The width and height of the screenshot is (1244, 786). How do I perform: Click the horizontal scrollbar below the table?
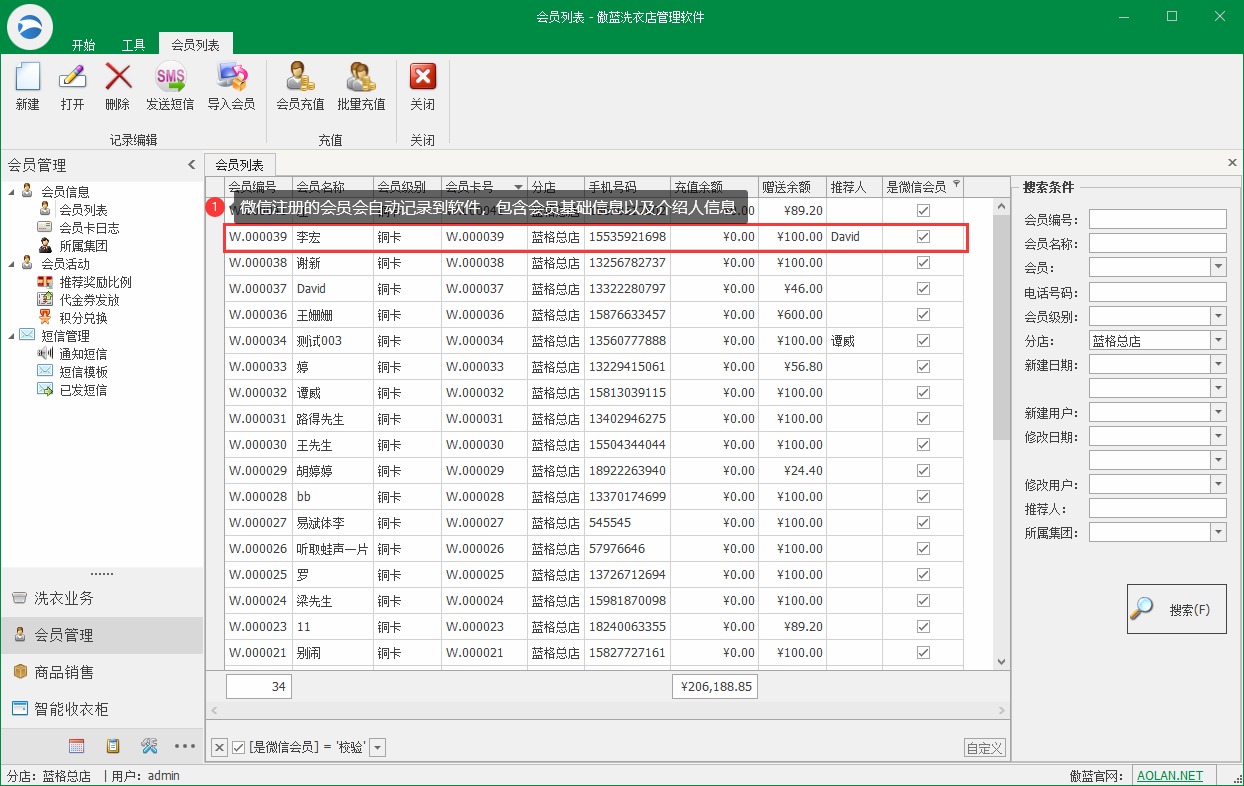click(606, 710)
